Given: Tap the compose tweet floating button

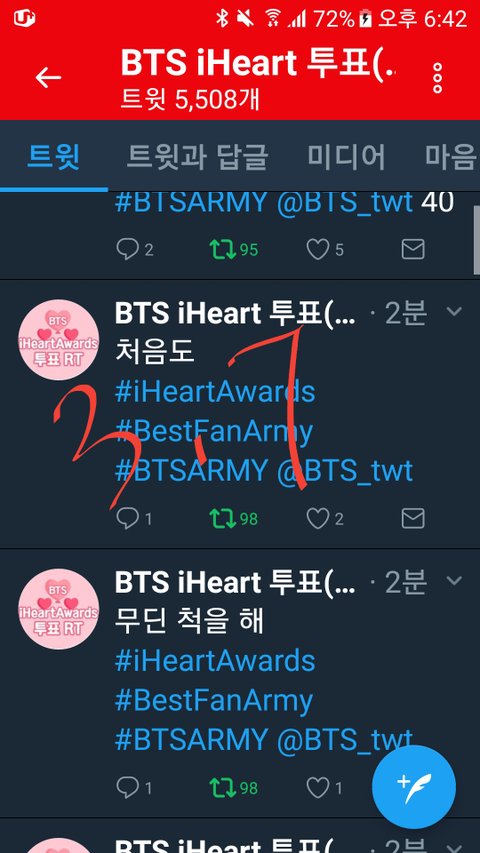Looking at the screenshot, I should (414, 787).
